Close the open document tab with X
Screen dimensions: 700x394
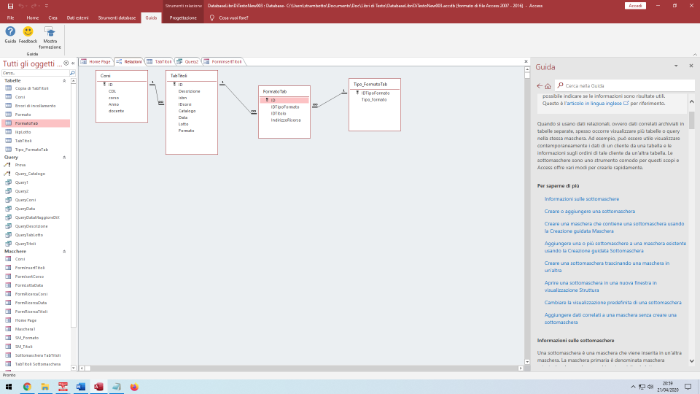click(525, 62)
